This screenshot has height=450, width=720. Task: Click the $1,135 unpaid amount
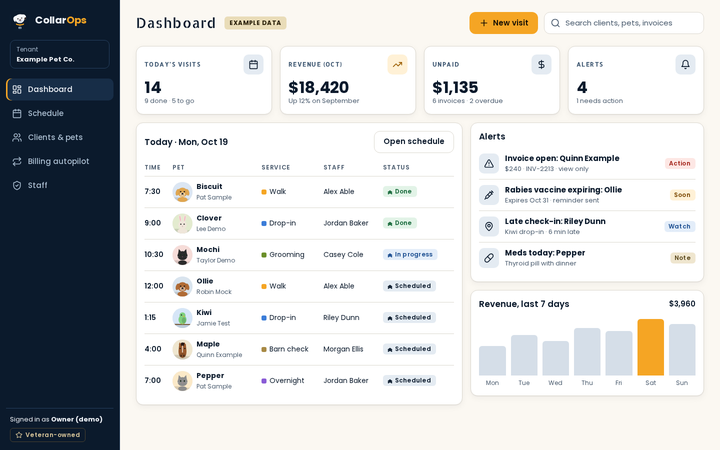pos(455,87)
